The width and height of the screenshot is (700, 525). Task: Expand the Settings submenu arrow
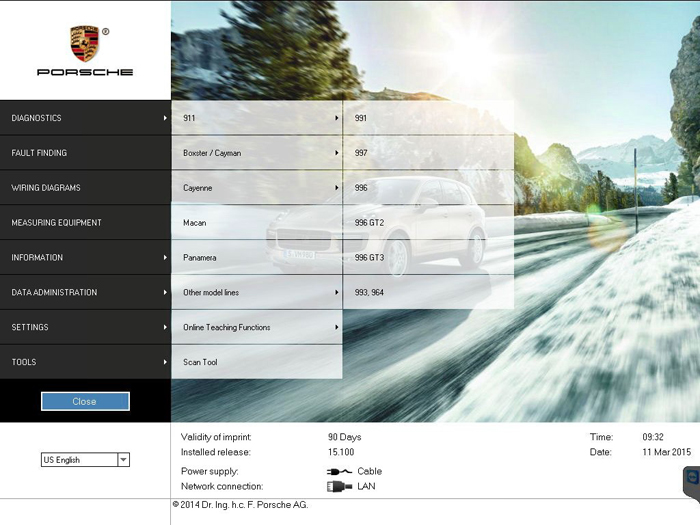pyautogui.click(x=165, y=327)
